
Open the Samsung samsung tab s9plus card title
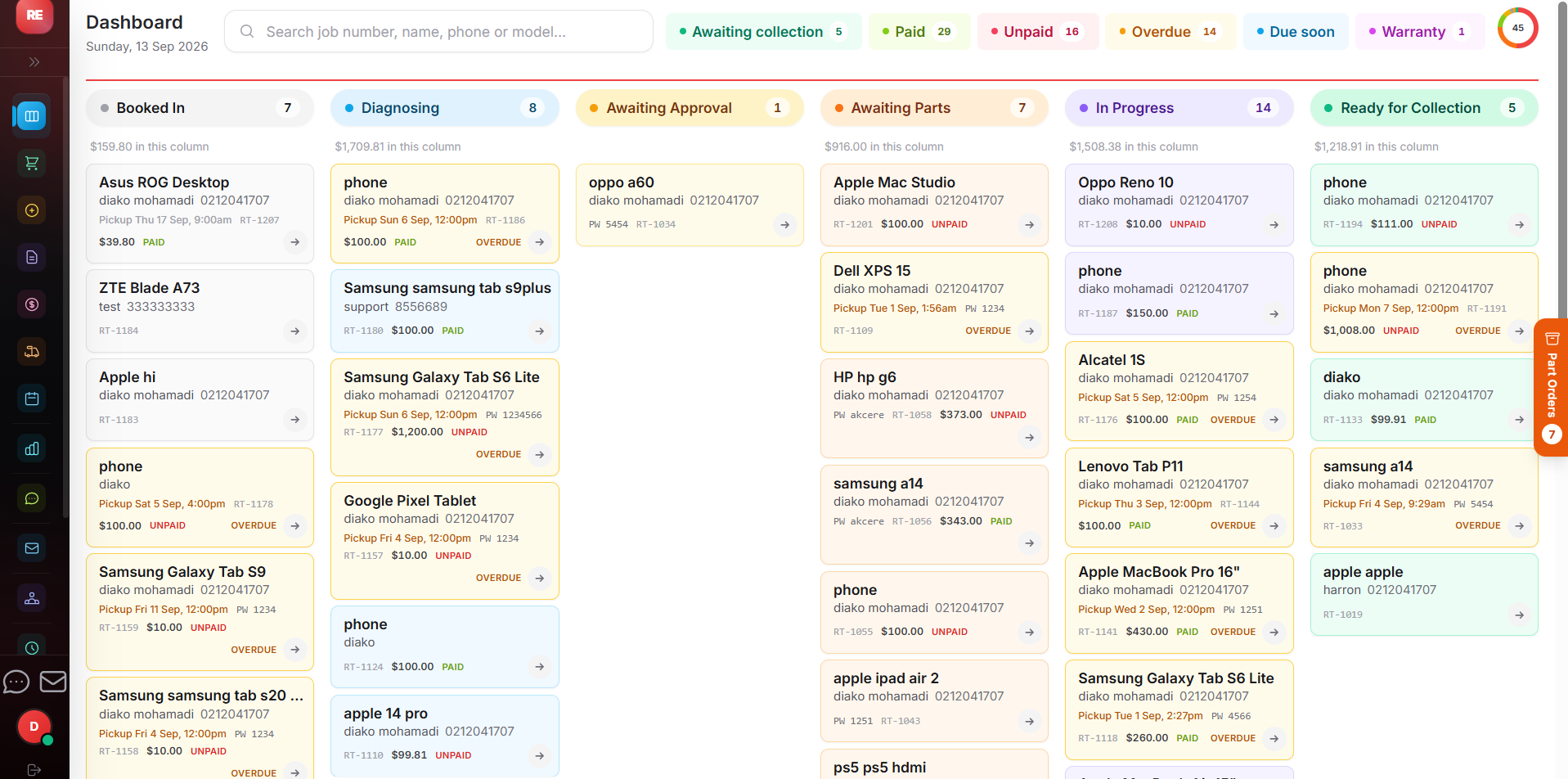coord(447,288)
